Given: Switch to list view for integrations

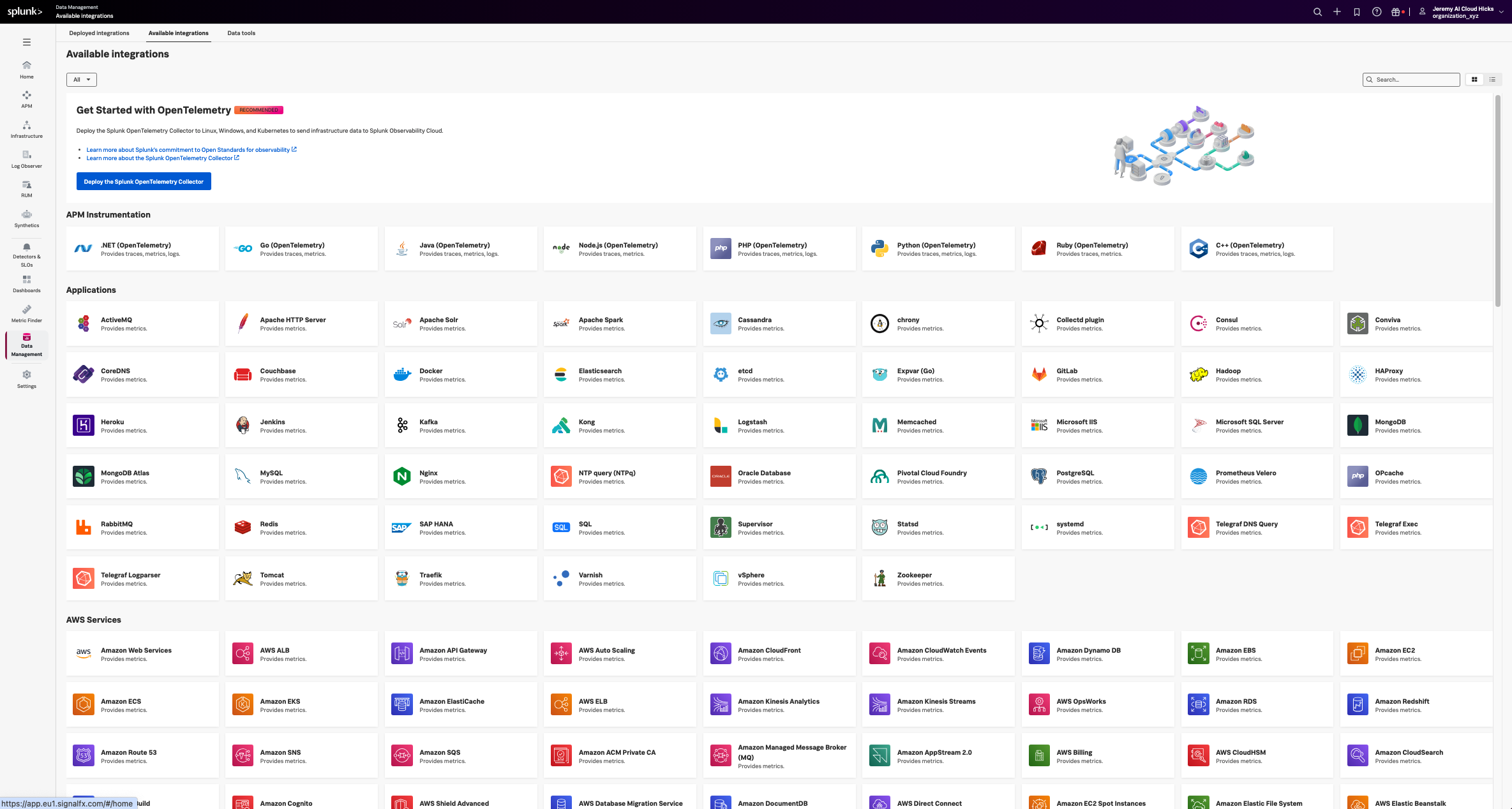Looking at the screenshot, I should [1493, 79].
